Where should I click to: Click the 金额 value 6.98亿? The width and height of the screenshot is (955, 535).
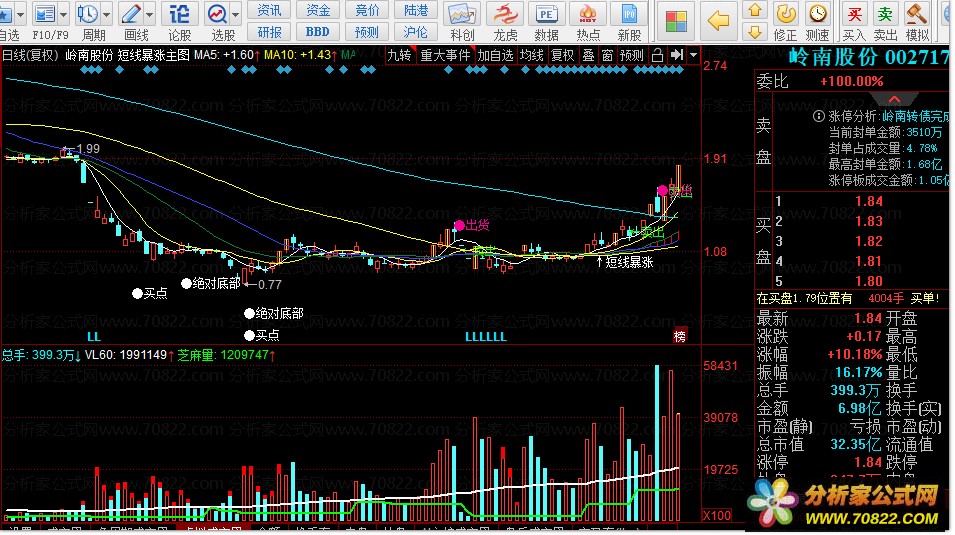pyautogui.click(x=859, y=408)
